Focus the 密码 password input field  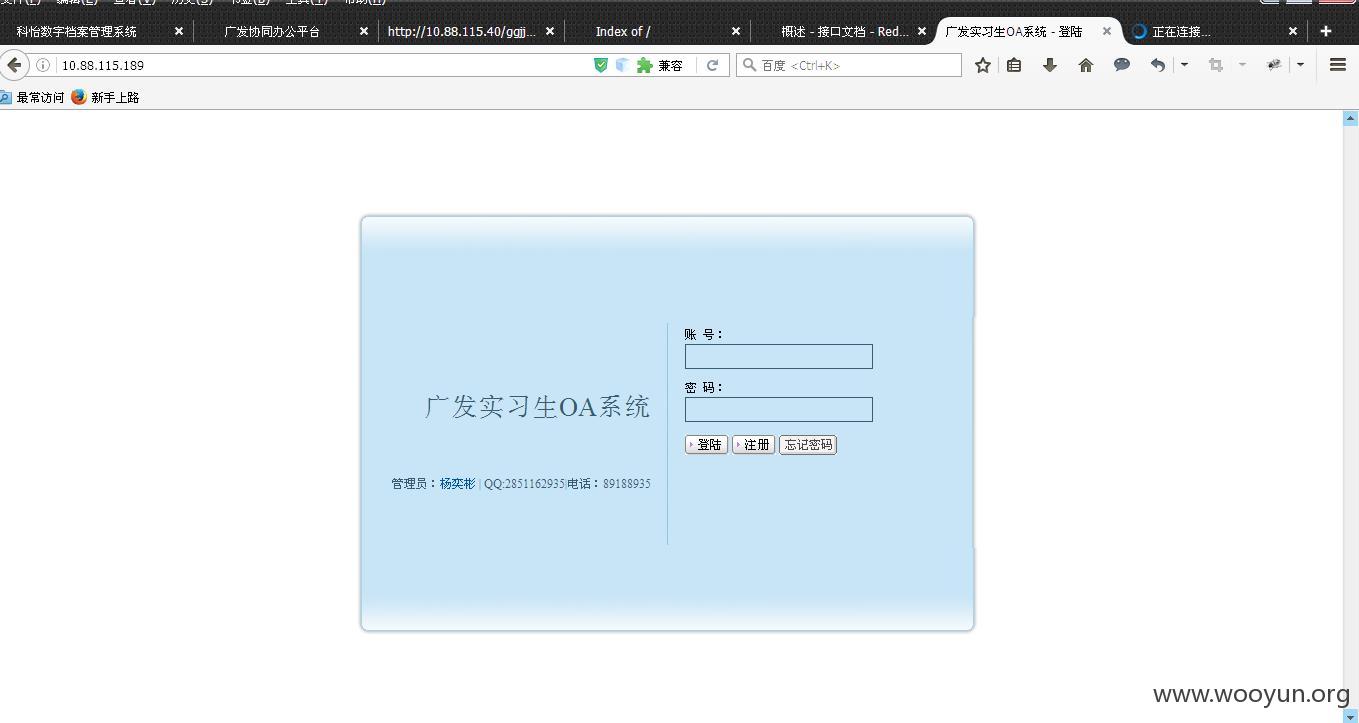[x=779, y=410]
